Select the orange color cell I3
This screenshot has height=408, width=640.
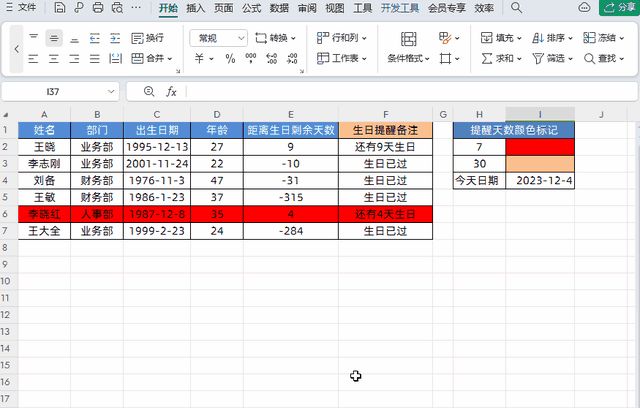click(x=540, y=164)
